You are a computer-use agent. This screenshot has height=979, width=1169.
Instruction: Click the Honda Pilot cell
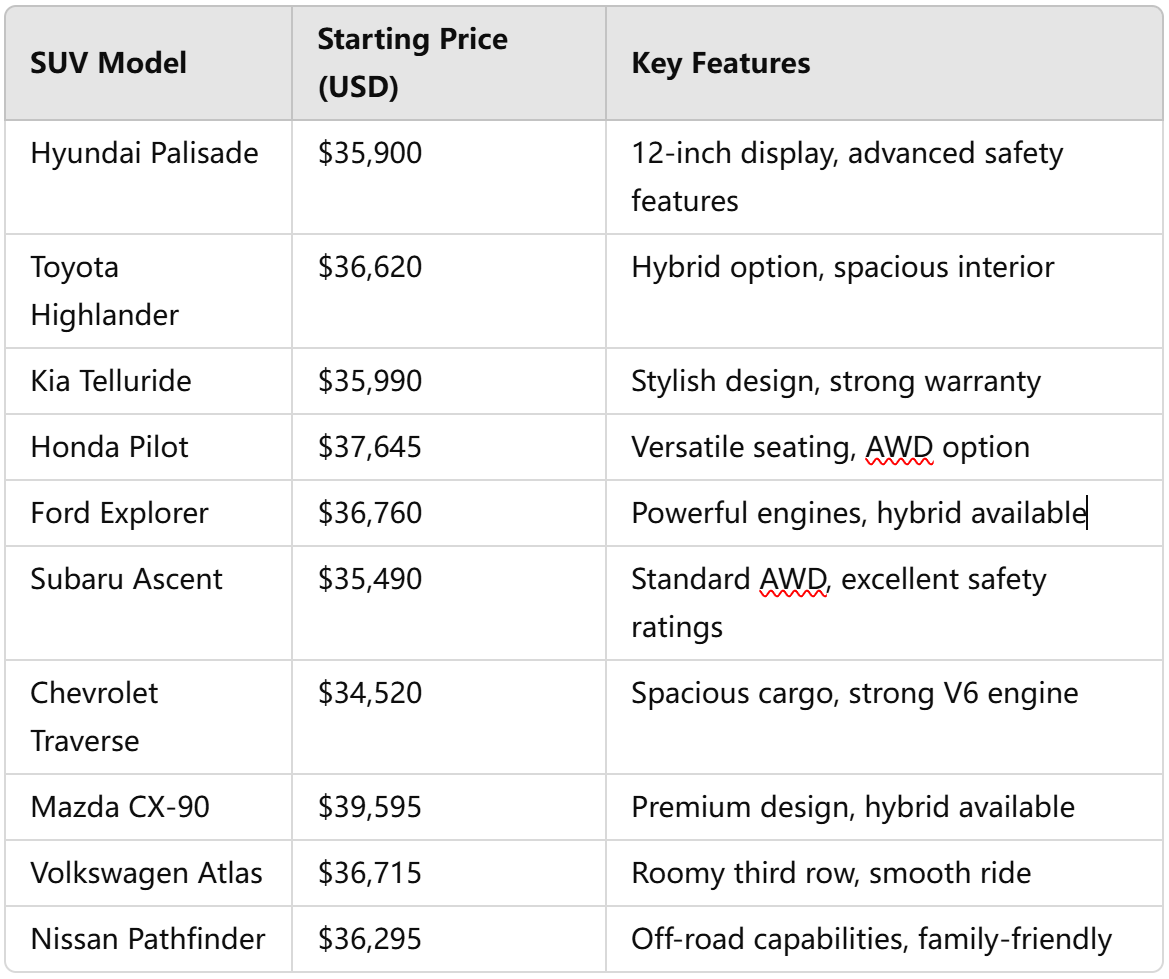tap(148, 447)
